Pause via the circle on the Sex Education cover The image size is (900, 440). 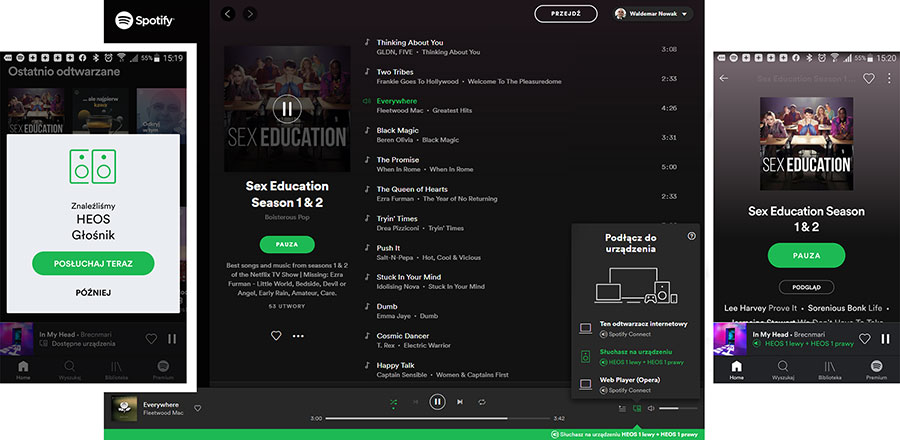(x=287, y=108)
